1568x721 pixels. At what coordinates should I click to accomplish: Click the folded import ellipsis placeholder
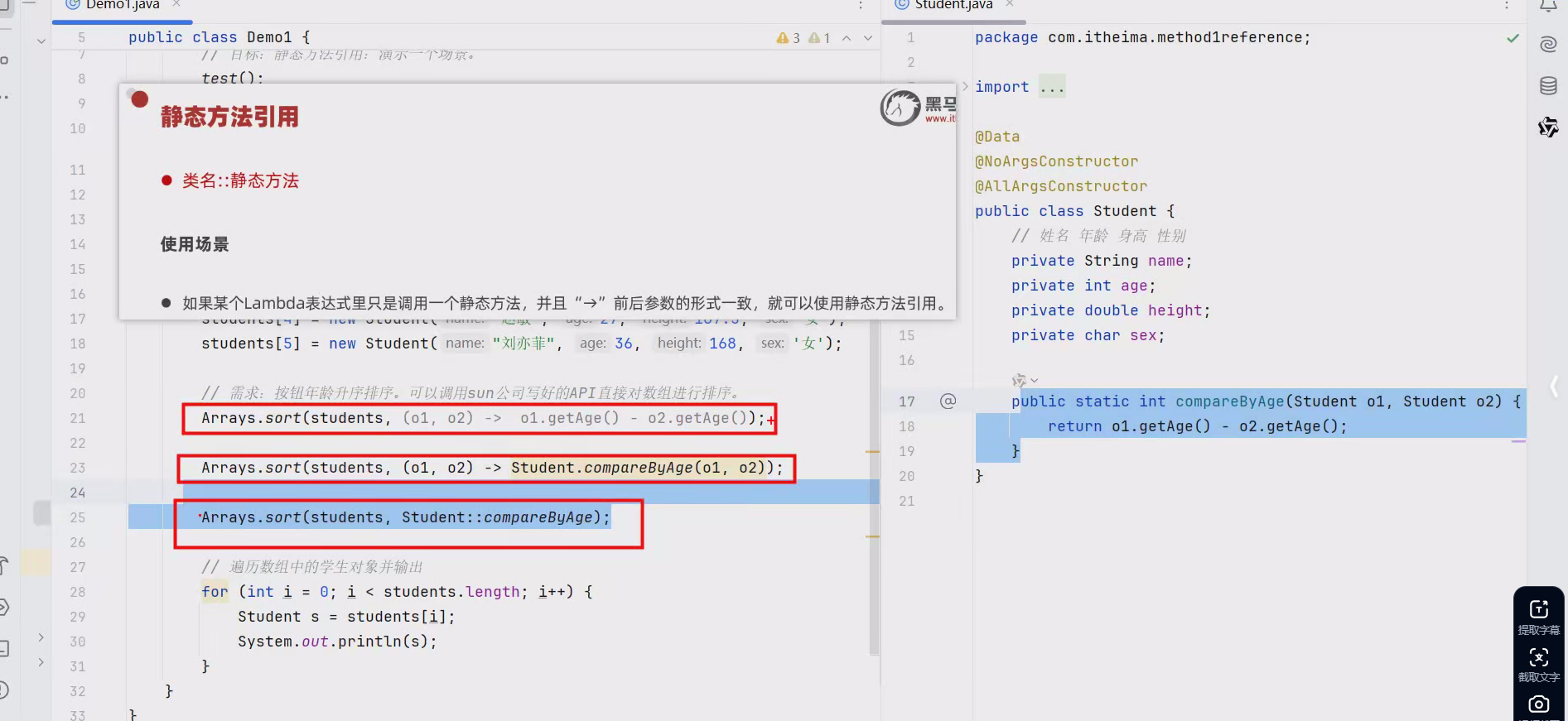click(x=1052, y=87)
